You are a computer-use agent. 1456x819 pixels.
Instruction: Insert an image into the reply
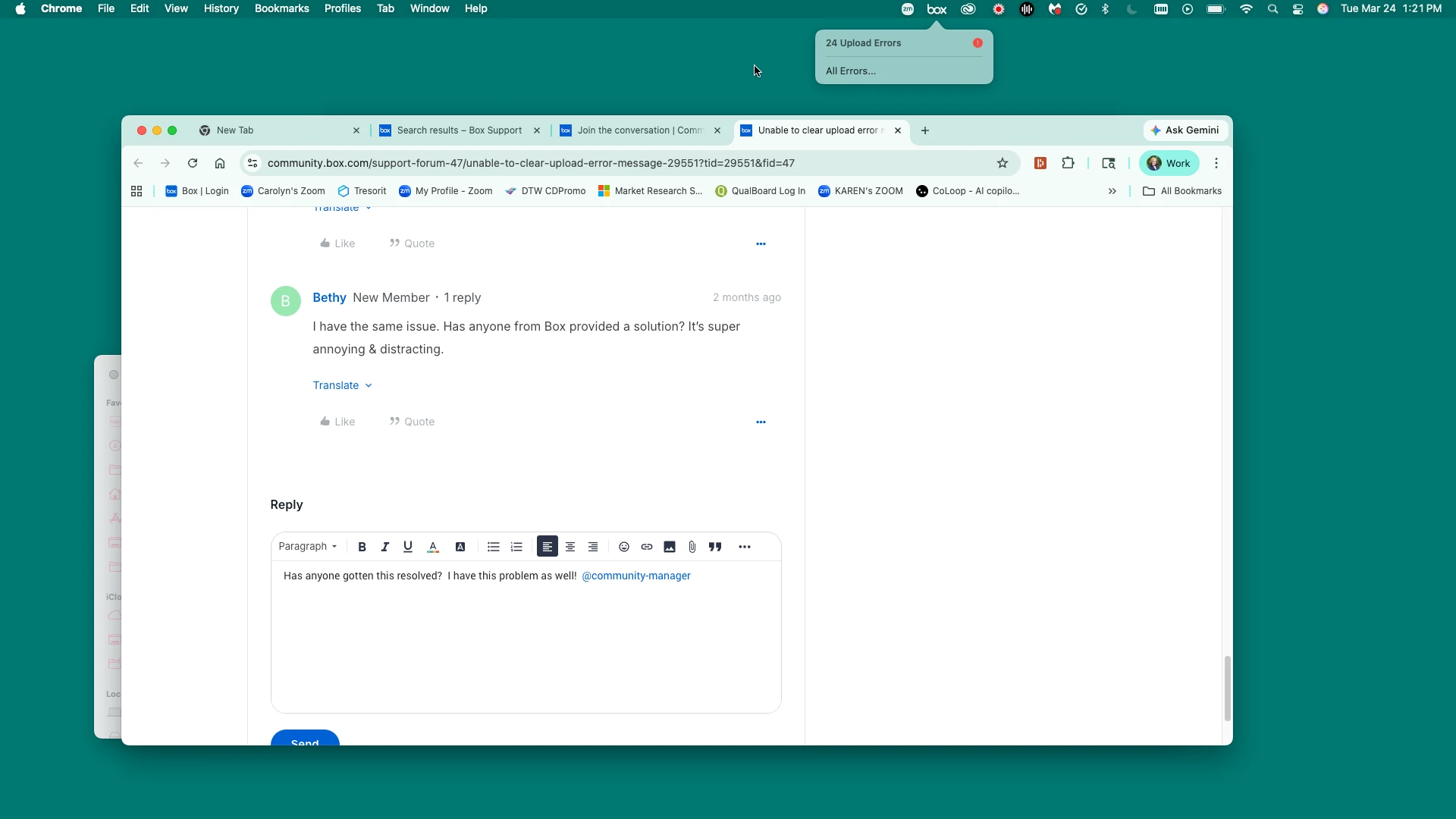pyautogui.click(x=670, y=547)
